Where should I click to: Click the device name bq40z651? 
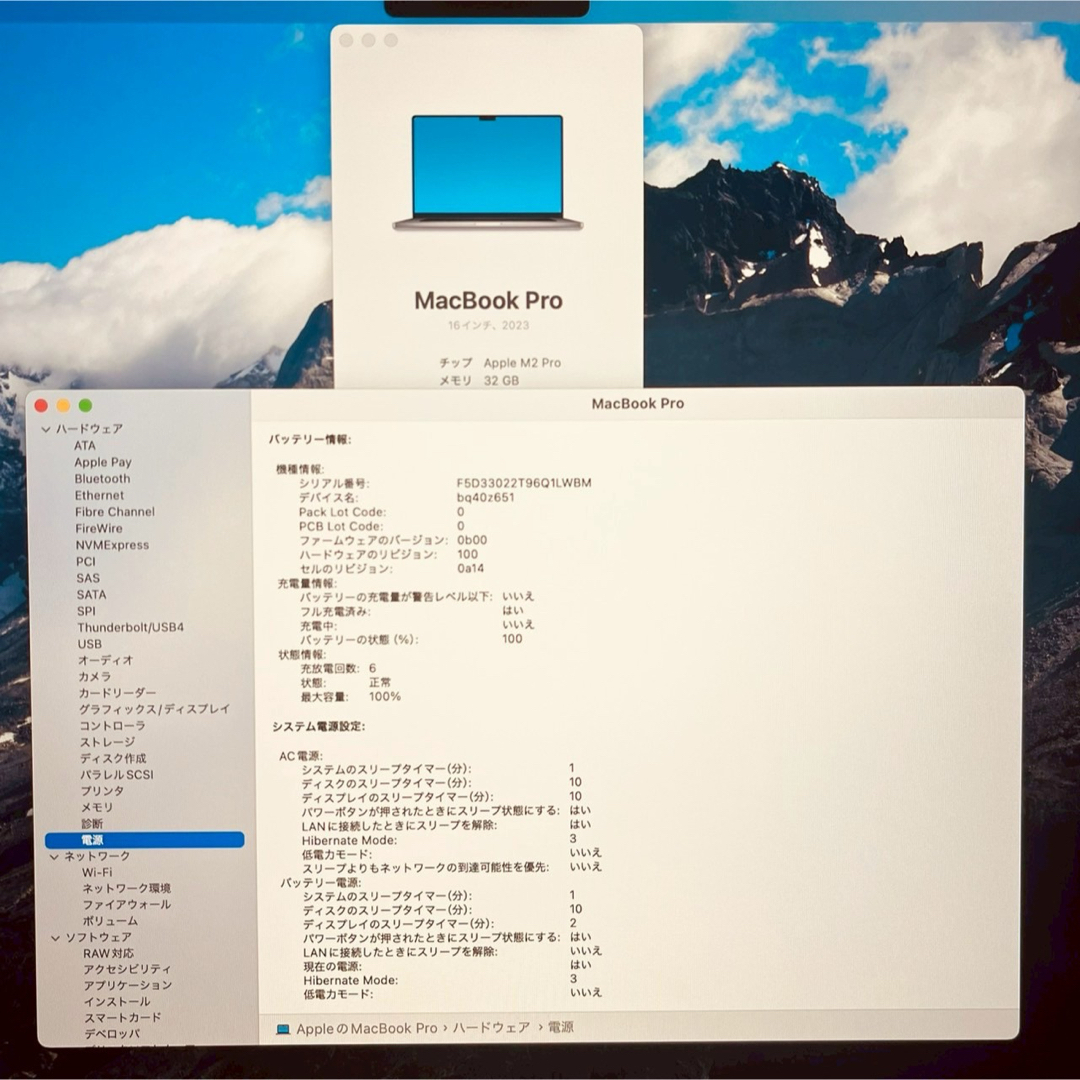click(x=486, y=497)
